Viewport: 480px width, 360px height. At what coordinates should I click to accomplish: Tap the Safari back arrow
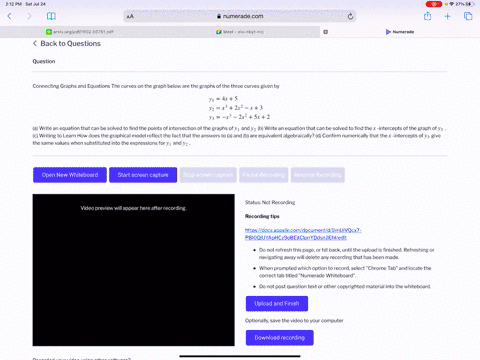point(9,16)
